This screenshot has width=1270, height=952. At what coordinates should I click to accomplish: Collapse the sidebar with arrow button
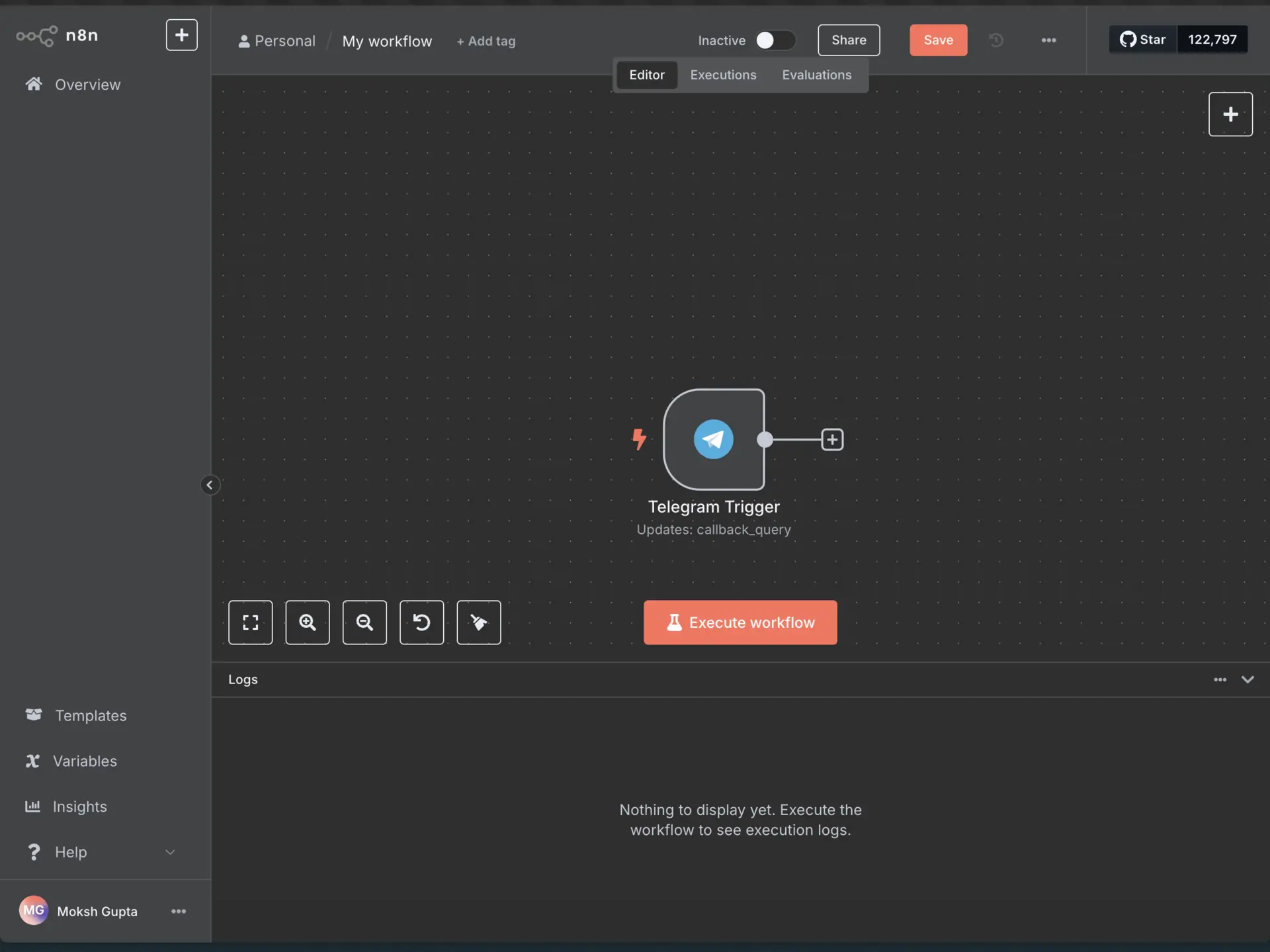(210, 485)
